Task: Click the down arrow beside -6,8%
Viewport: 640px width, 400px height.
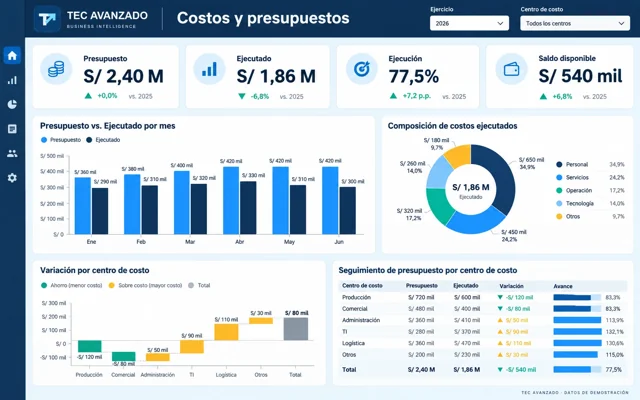Action: pos(242,96)
